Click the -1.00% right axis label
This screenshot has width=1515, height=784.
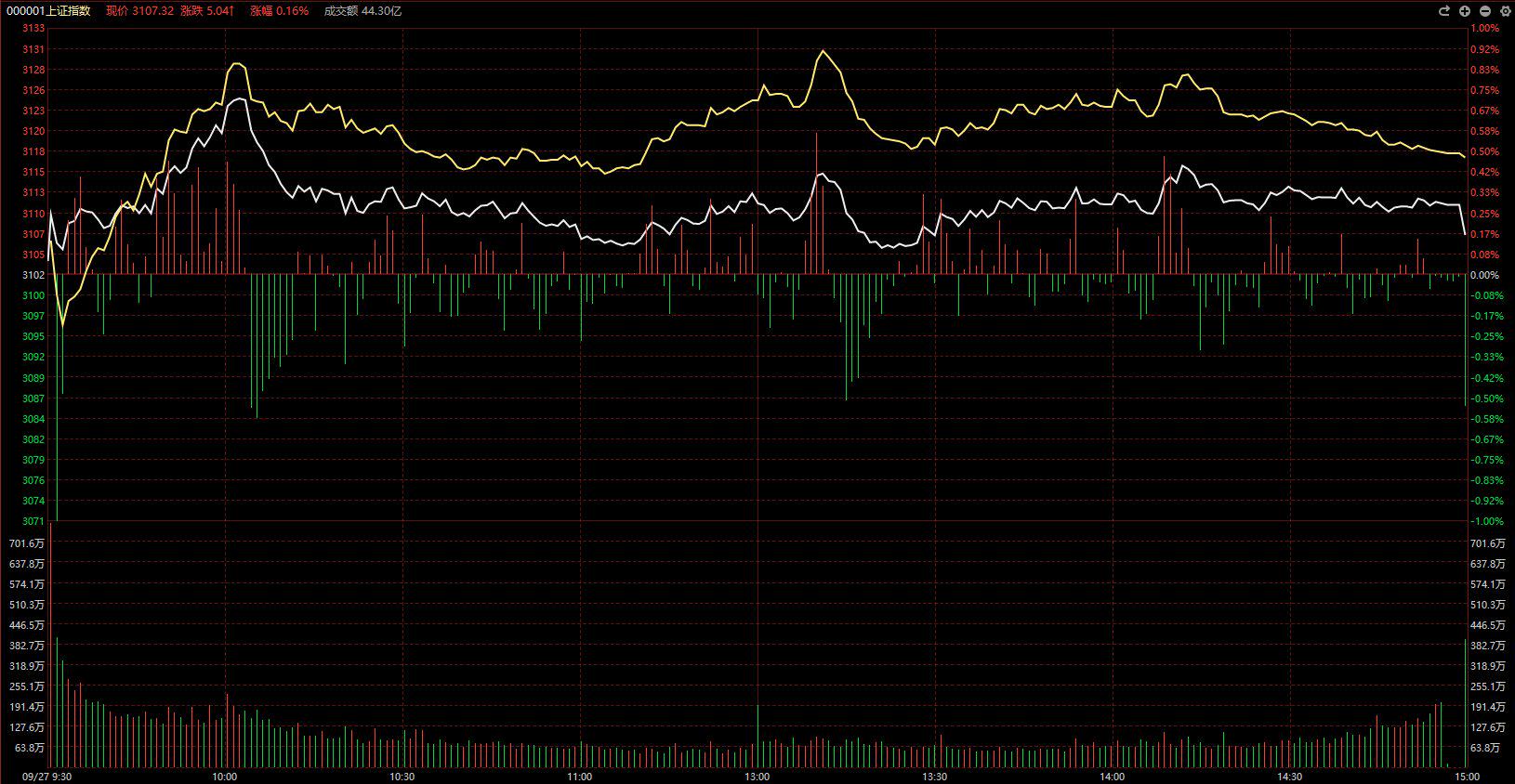1487,521
